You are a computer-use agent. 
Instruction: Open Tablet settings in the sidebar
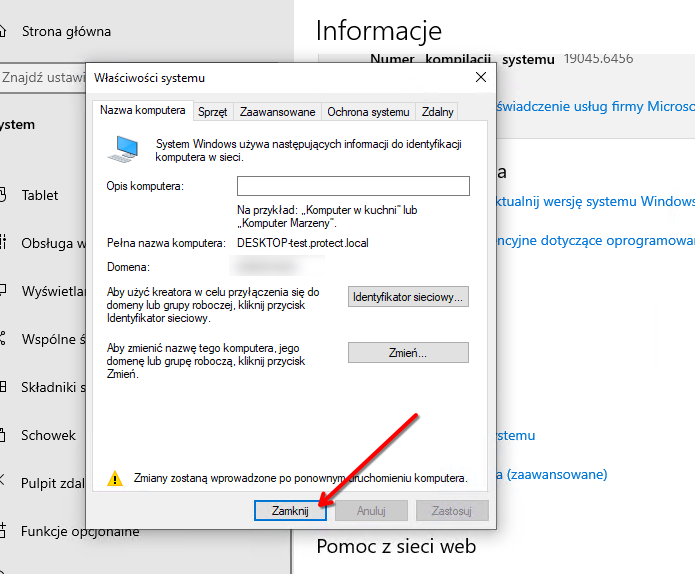pyautogui.click(x=40, y=195)
